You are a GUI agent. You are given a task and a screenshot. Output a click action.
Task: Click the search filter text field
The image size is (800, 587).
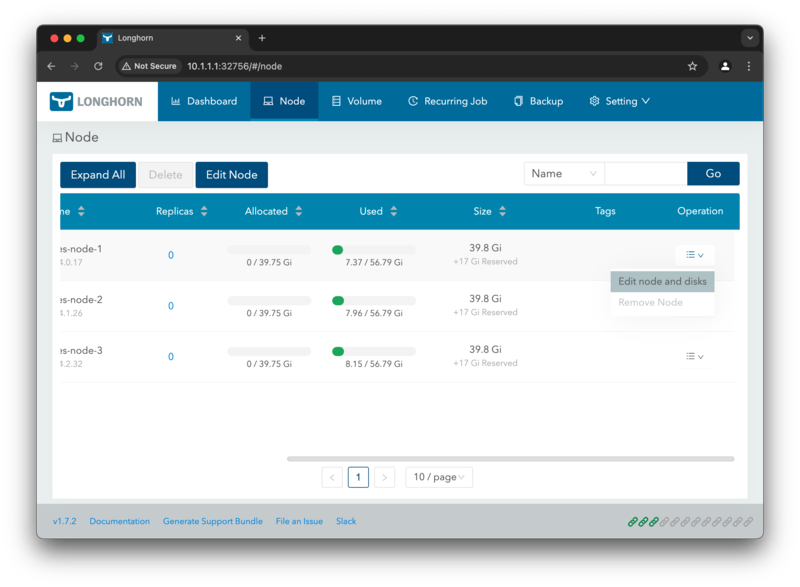[x=646, y=174]
